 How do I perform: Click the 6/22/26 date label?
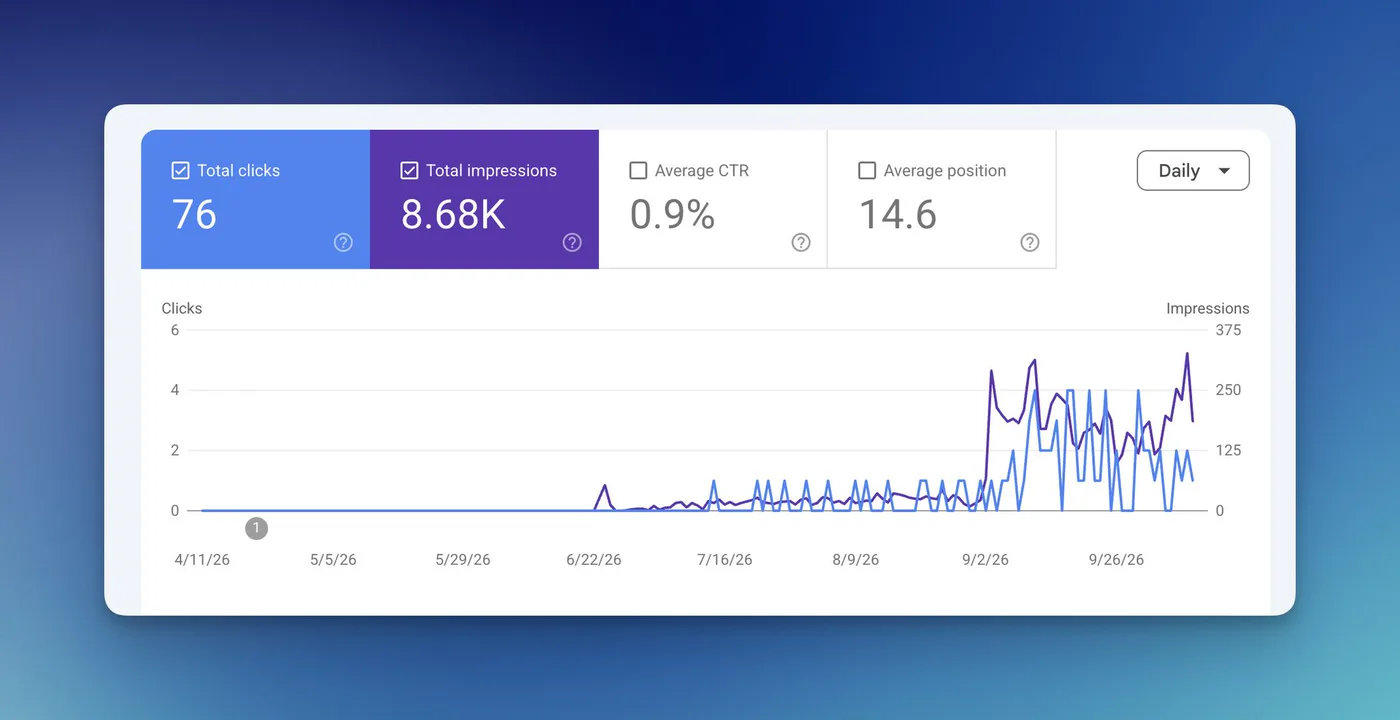point(594,559)
